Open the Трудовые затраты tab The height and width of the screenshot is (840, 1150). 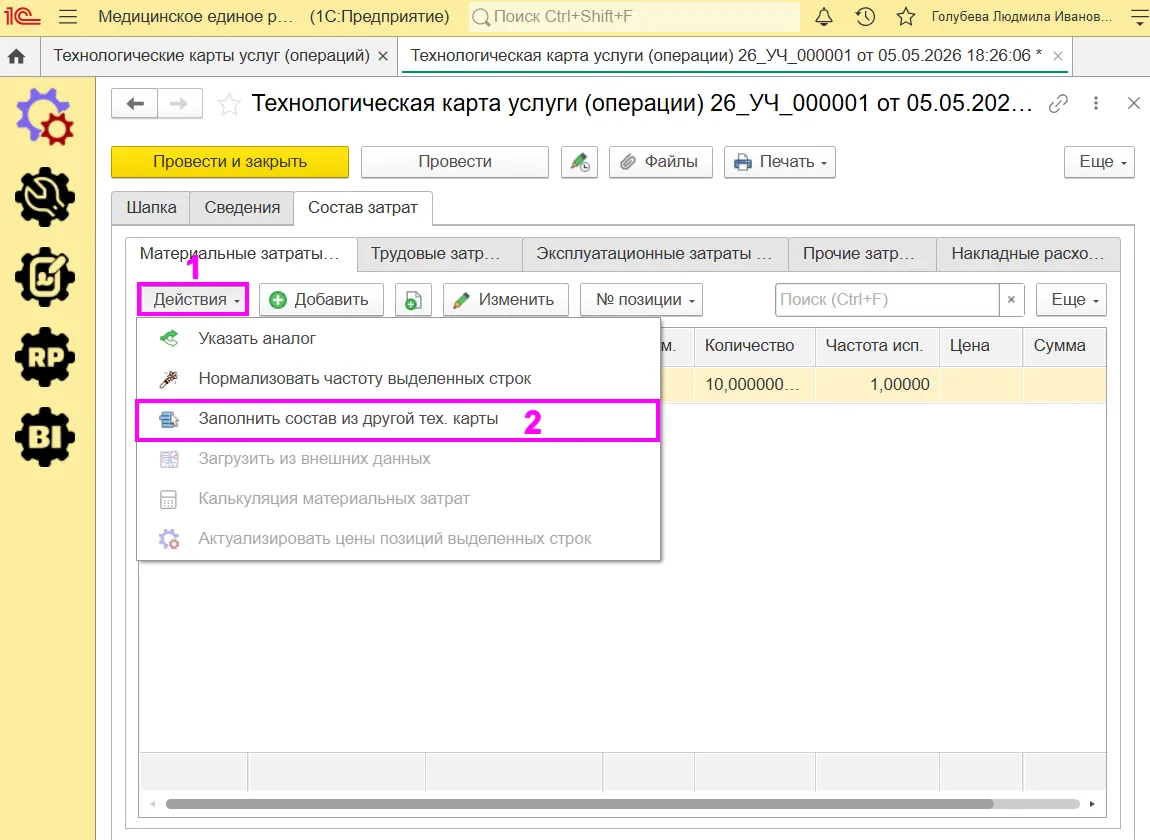(440, 254)
